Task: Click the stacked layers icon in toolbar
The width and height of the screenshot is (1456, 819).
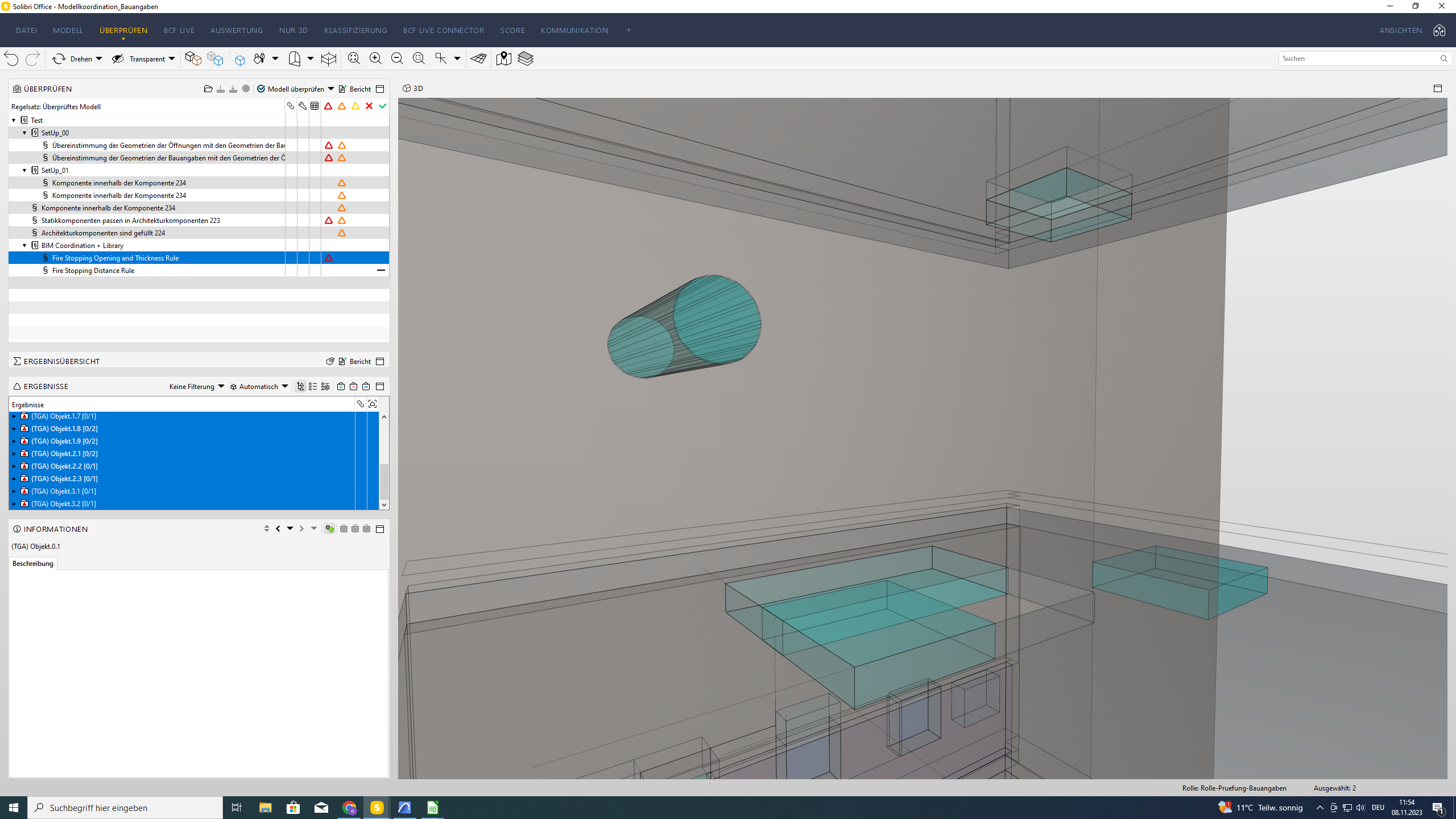Action: tap(526, 59)
